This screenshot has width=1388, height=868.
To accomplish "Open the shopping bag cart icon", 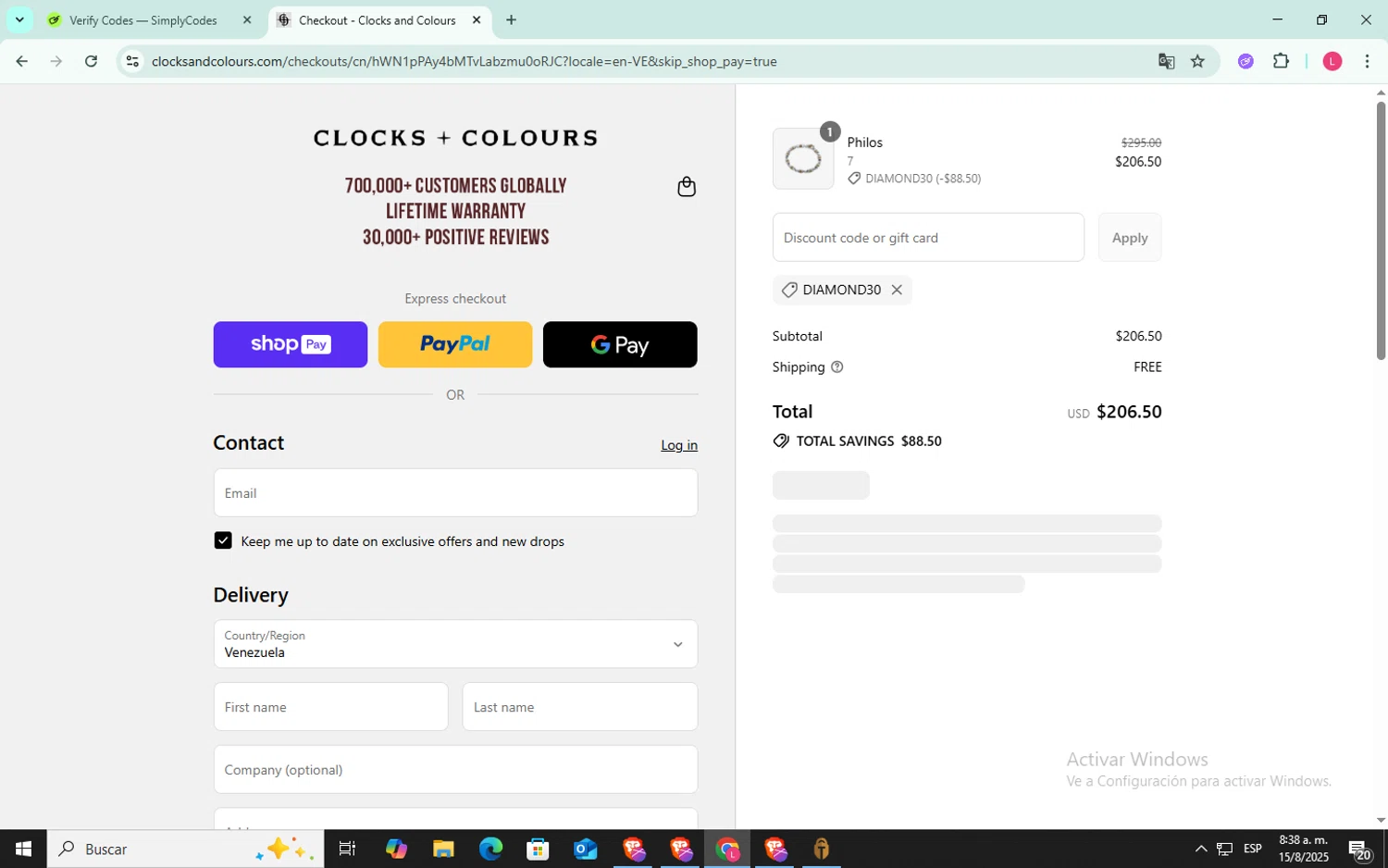I will point(686,187).
